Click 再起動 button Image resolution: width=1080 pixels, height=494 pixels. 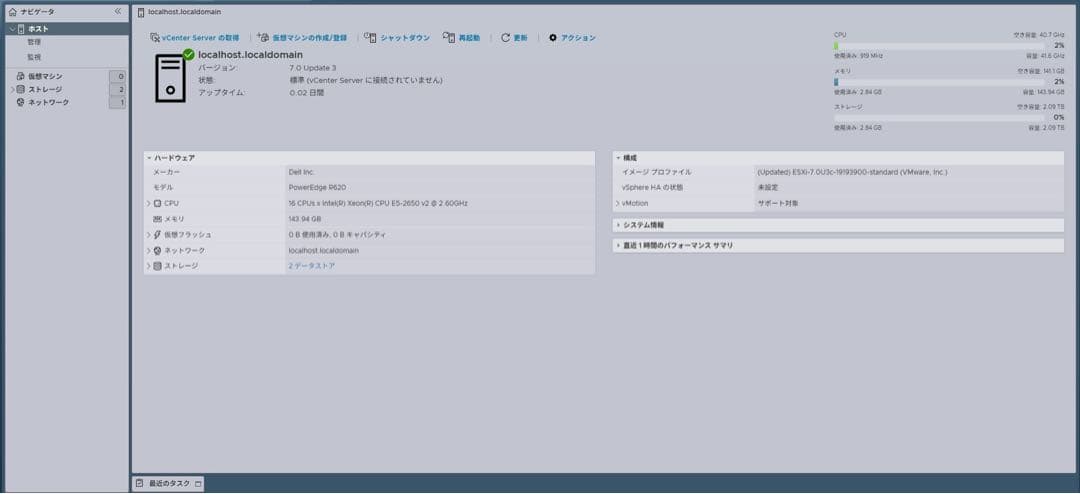(461, 38)
